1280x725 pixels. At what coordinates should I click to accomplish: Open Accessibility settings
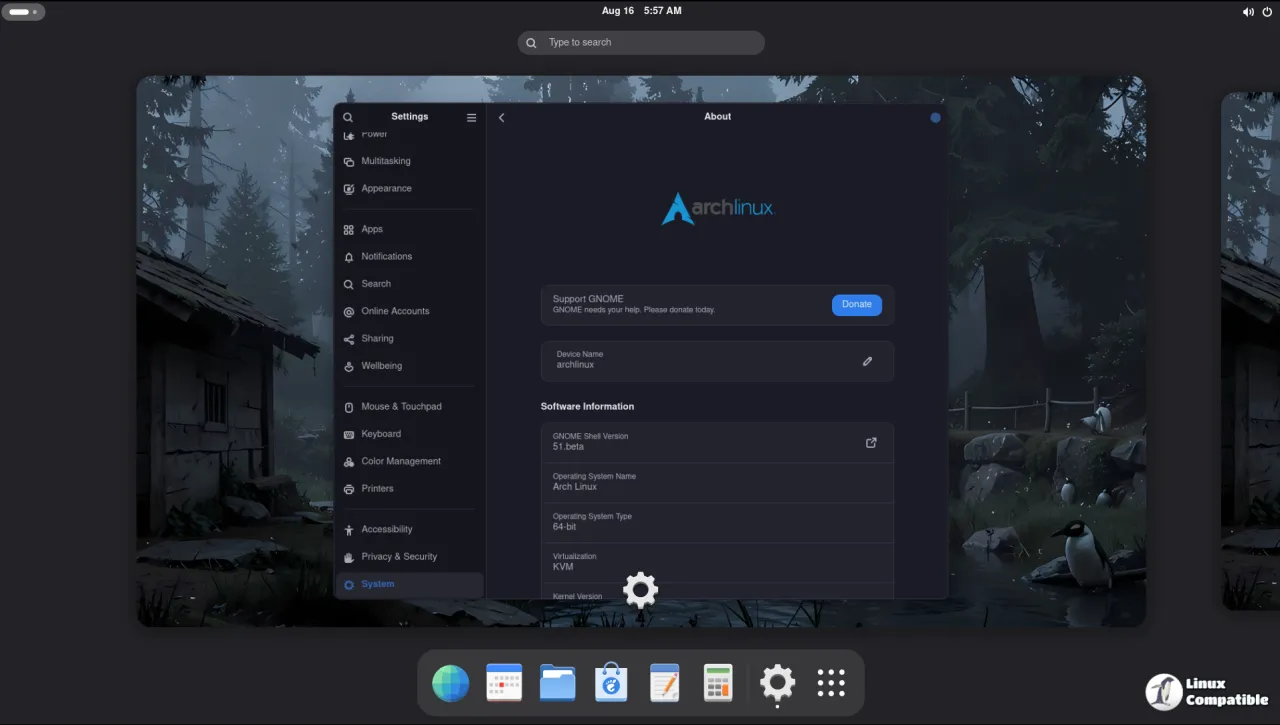click(x=408, y=529)
